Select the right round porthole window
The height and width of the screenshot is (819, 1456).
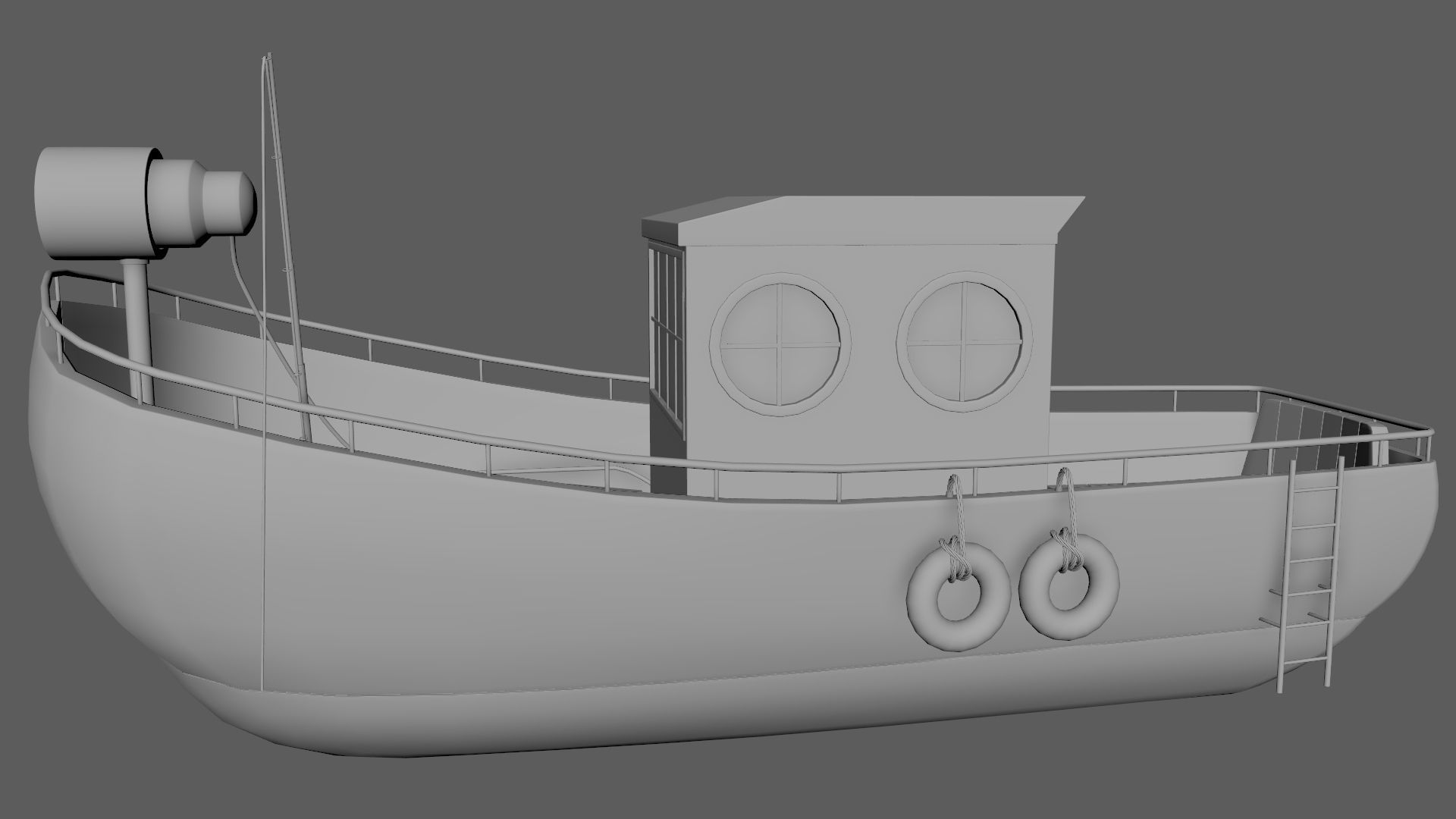(x=965, y=340)
